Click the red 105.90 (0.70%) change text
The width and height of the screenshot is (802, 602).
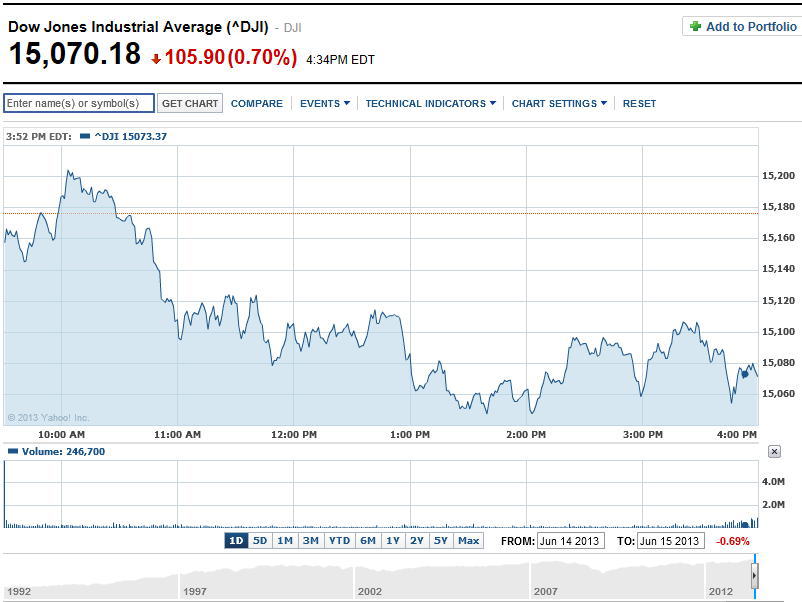(x=231, y=57)
